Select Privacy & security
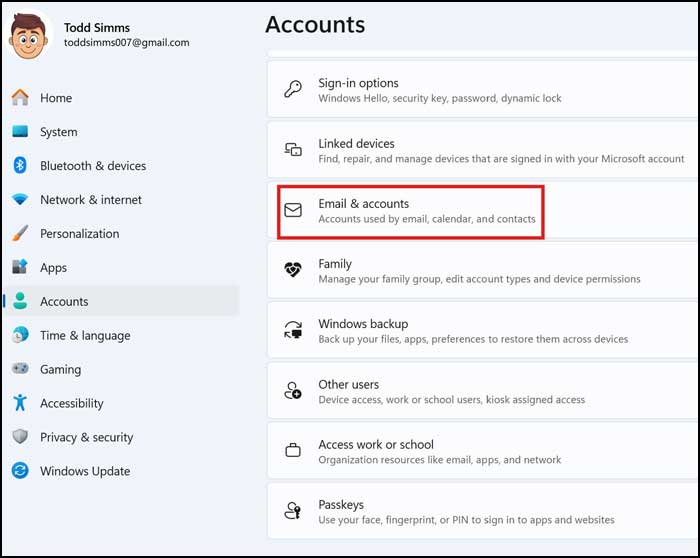 tap(121, 437)
